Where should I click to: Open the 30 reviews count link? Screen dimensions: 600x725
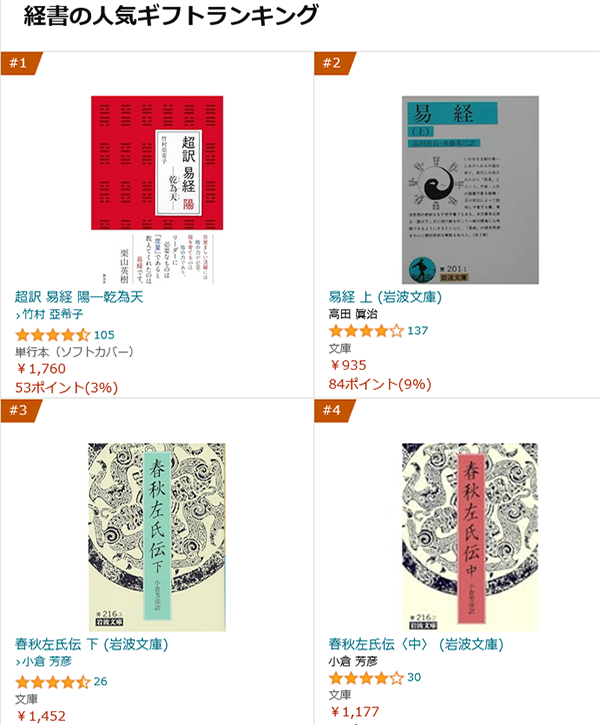[x=414, y=678]
